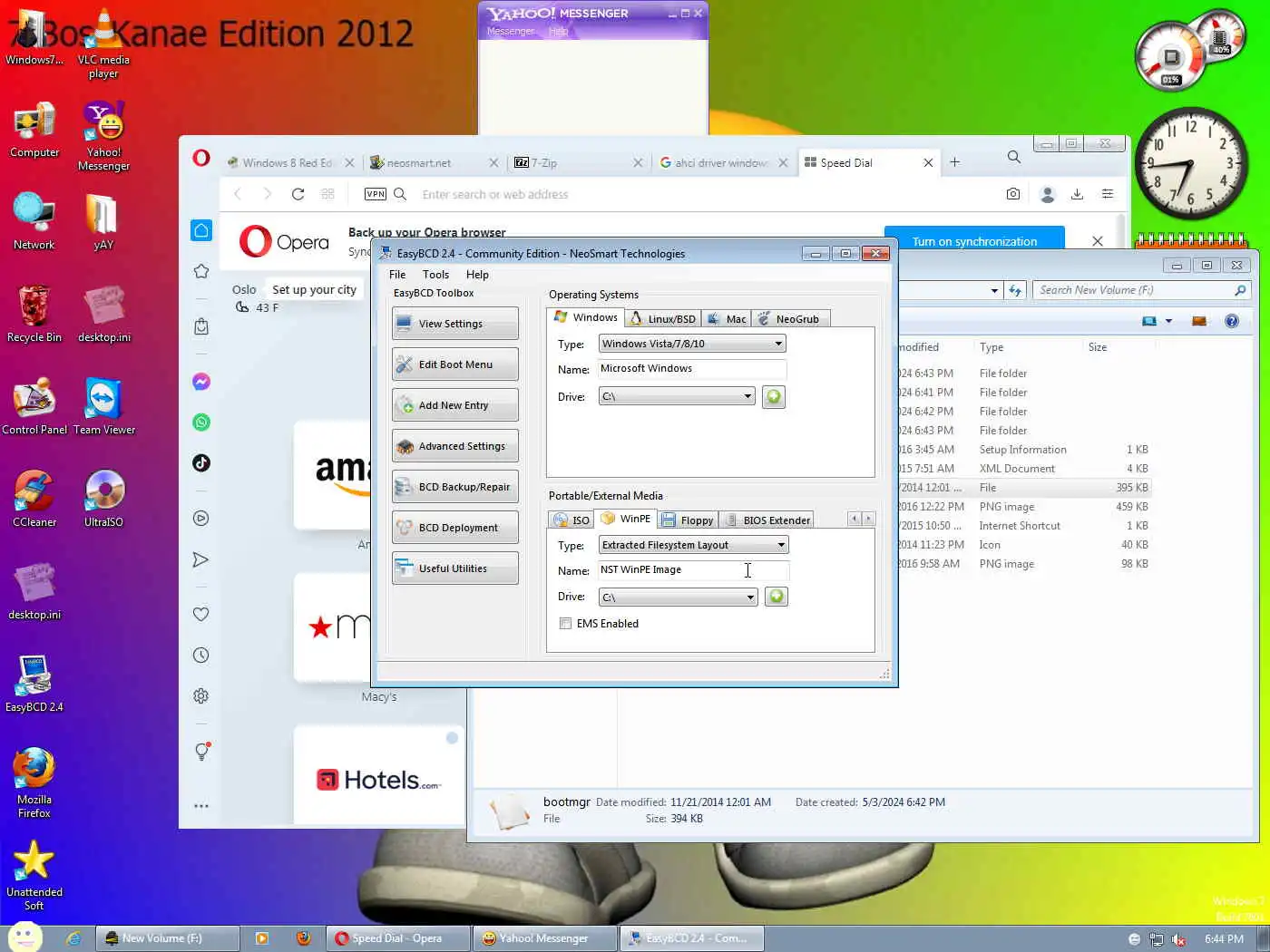
Task: Open BCD Deployment
Action: (454, 528)
